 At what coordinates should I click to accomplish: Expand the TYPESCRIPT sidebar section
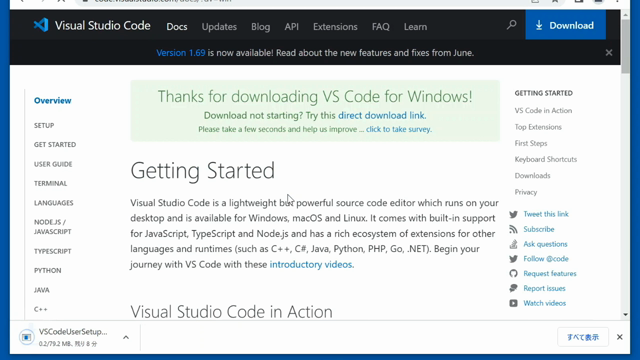point(52,251)
